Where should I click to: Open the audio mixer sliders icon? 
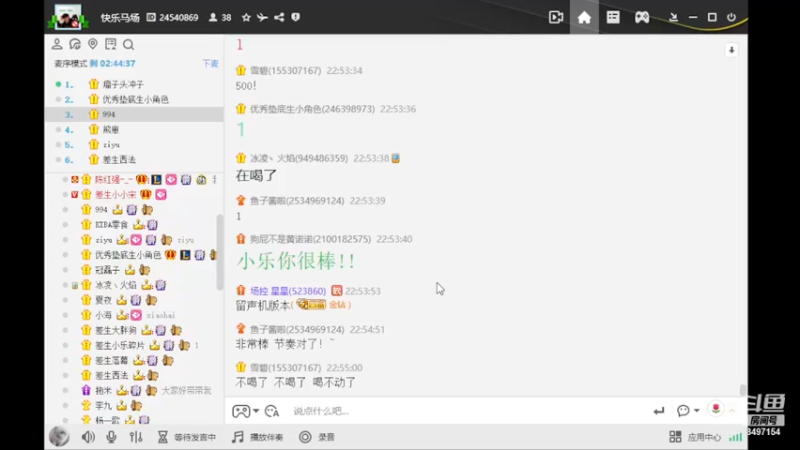[x=136, y=437]
